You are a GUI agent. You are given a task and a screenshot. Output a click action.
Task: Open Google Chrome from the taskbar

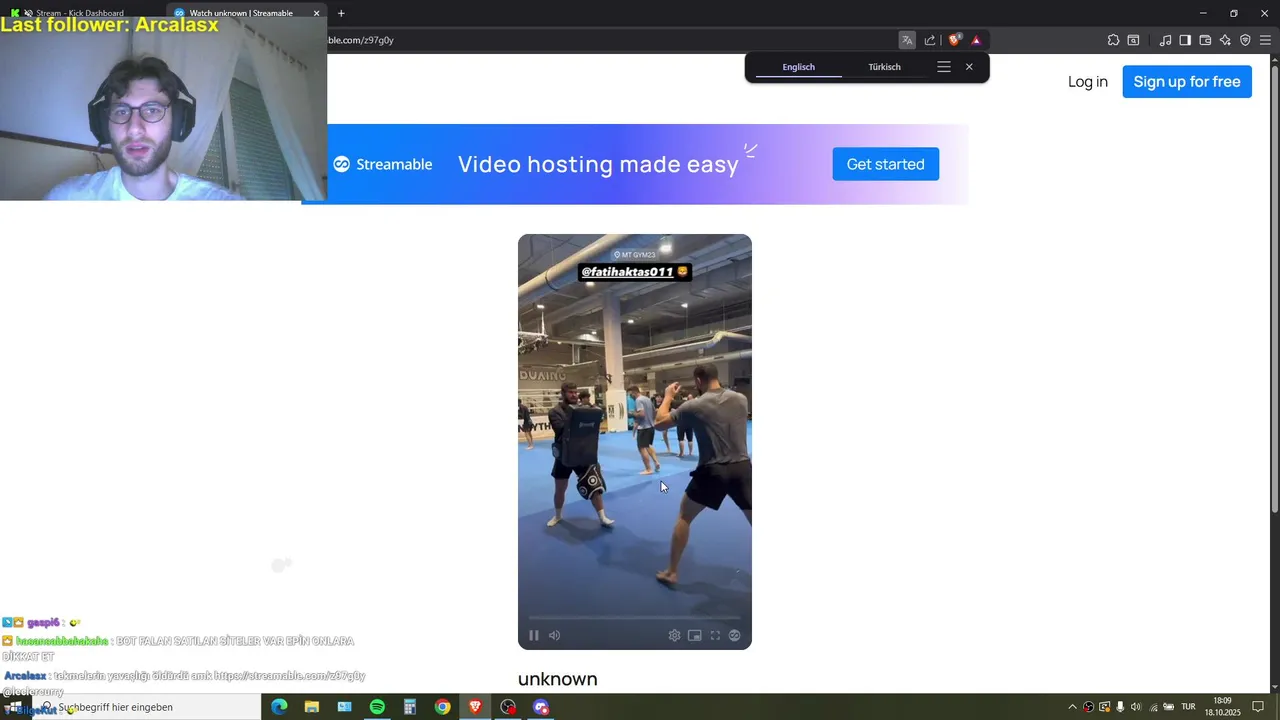click(442, 707)
